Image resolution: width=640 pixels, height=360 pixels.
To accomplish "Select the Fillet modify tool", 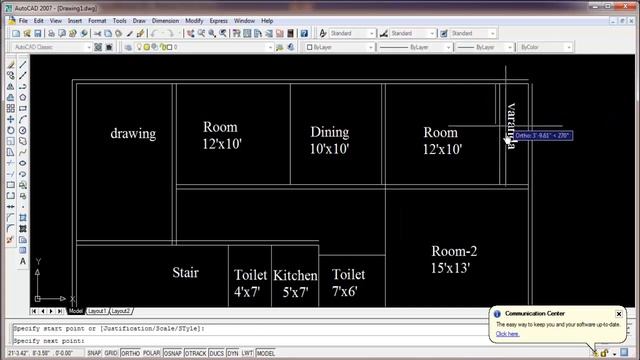I will [11, 229].
